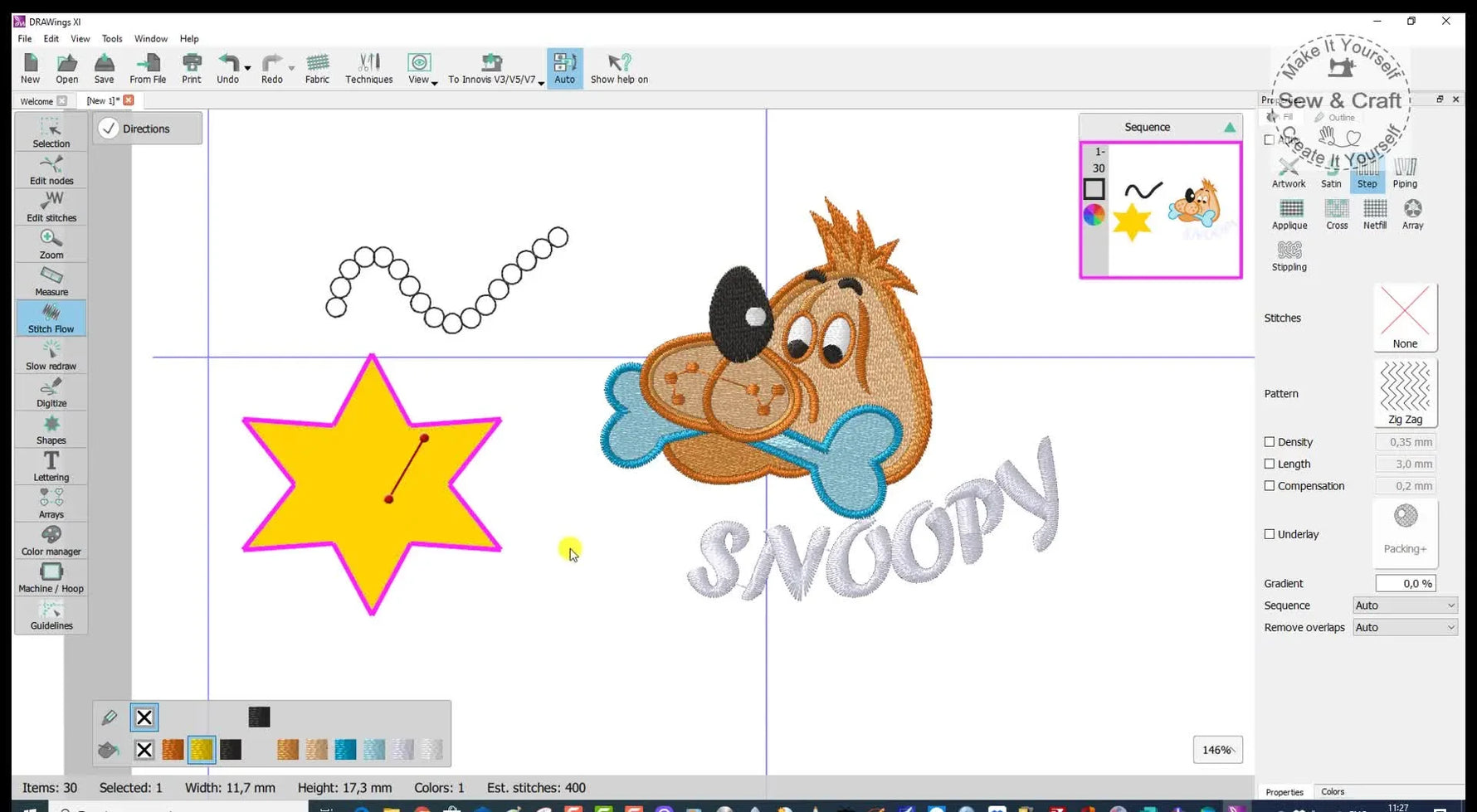Screen dimensions: 1477x812
Task: Select the Lettering tool
Action: (51, 465)
